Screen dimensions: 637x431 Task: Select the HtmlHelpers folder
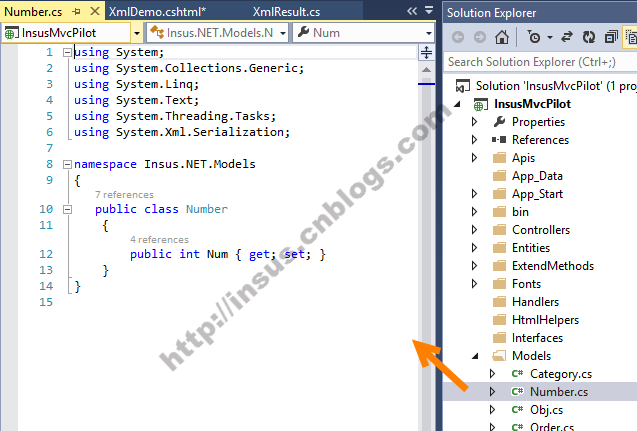coord(545,320)
